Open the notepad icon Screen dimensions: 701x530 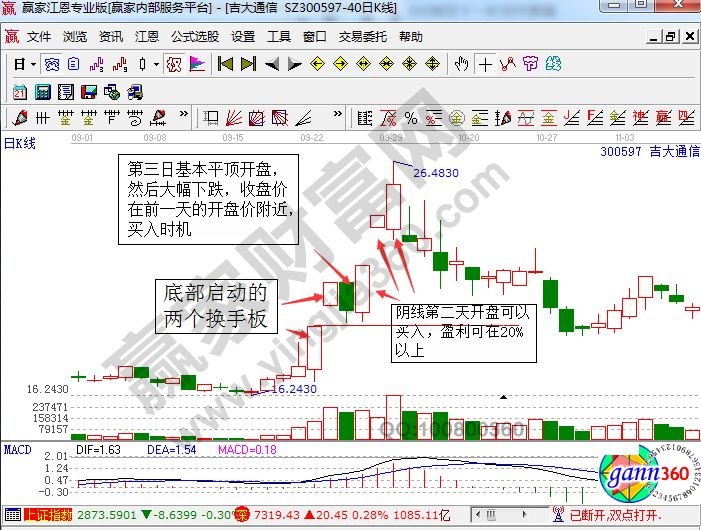(x=66, y=92)
